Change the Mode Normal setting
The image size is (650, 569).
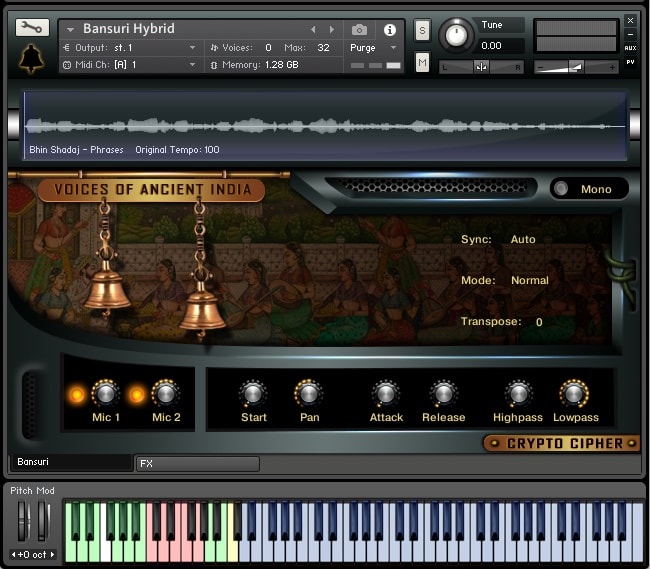529,280
